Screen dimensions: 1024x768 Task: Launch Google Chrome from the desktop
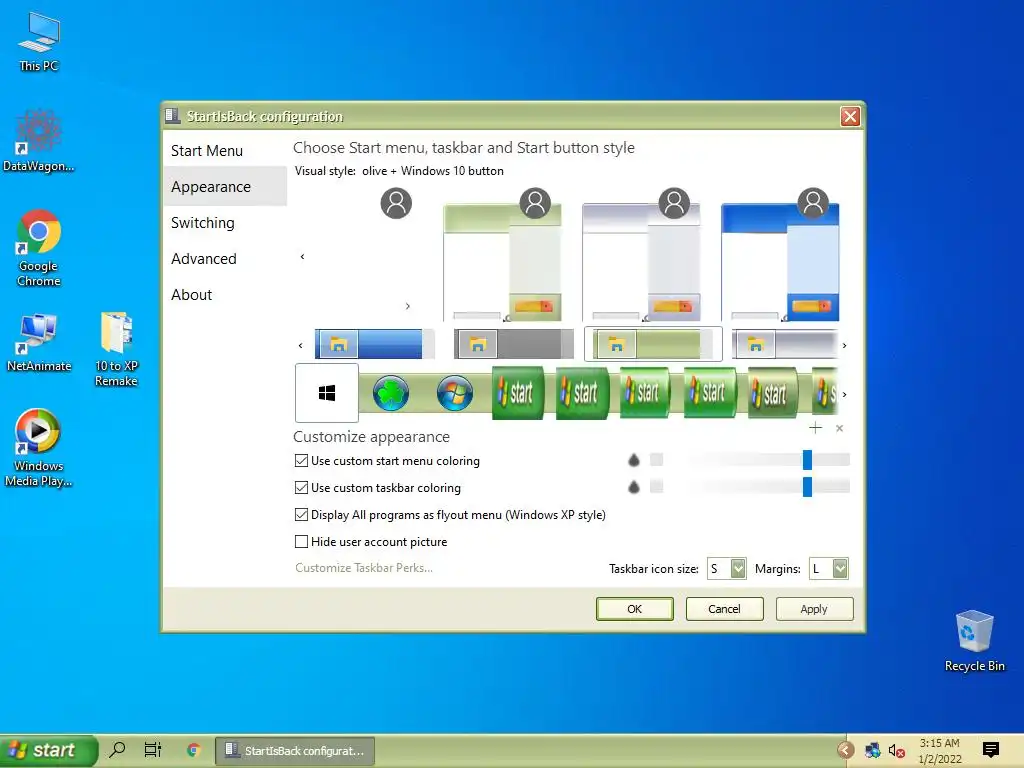click(39, 248)
